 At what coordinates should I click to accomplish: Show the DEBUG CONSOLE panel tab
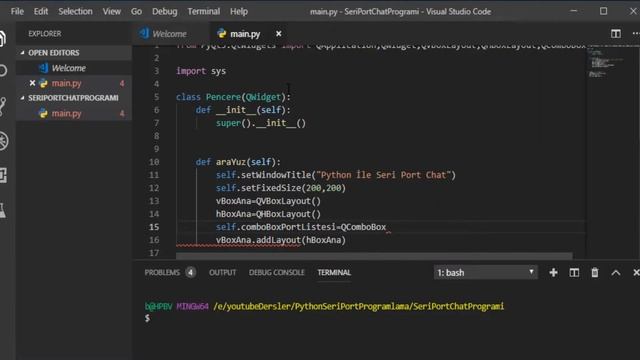tap(277, 272)
